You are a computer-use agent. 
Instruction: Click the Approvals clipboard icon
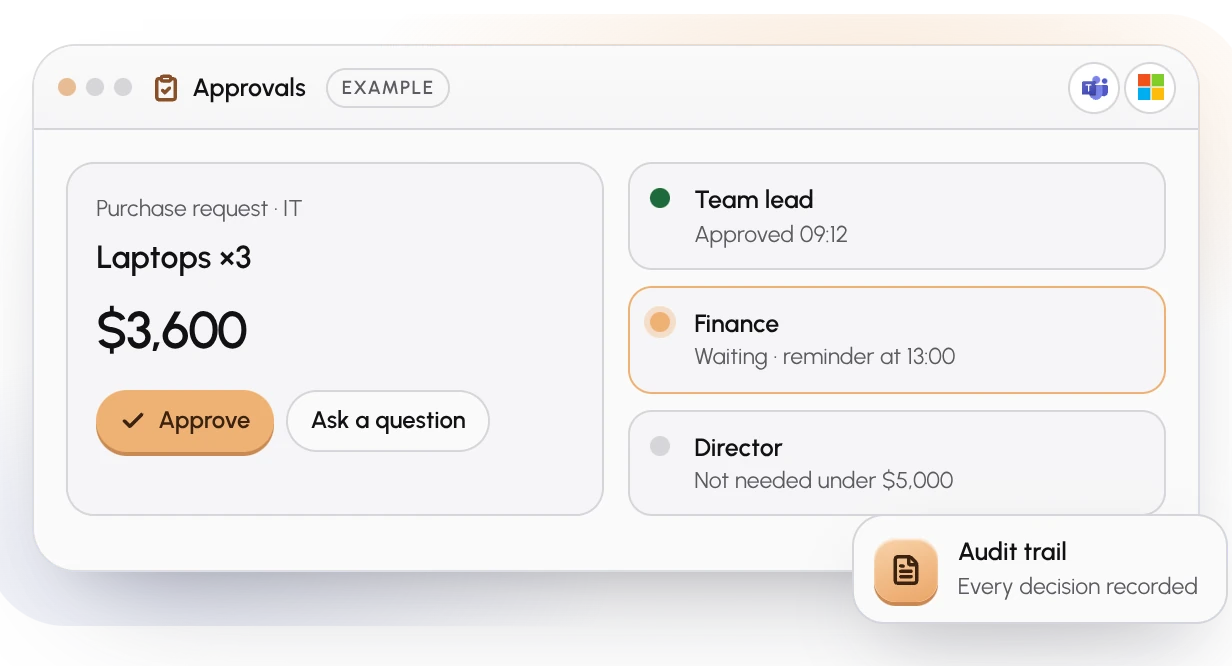click(x=166, y=88)
